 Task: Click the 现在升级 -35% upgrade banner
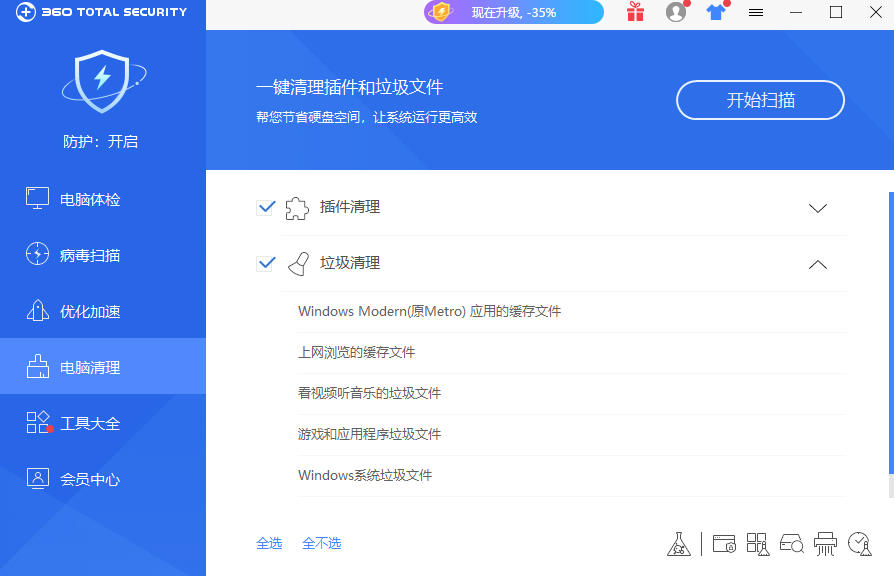pos(514,13)
